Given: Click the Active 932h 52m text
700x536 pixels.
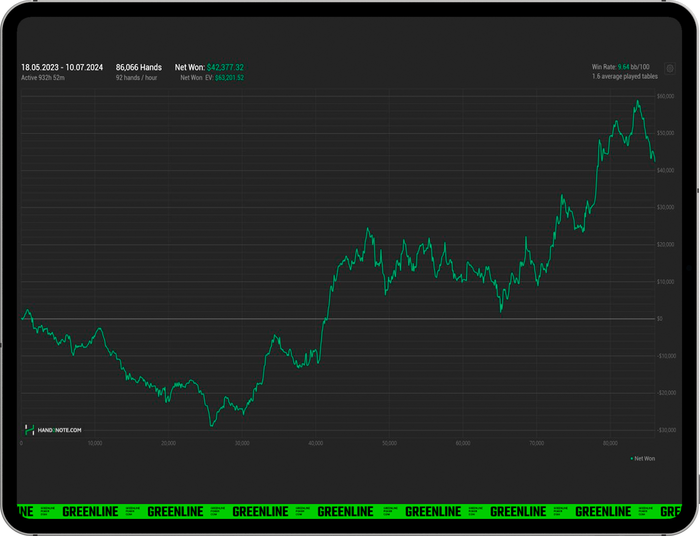Looking at the screenshot, I should pos(43,78).
